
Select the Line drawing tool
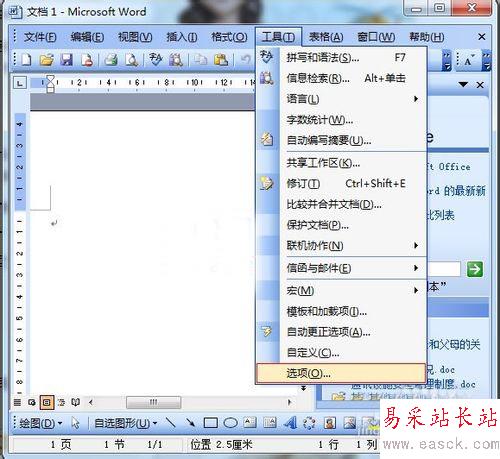click(171, 423)
